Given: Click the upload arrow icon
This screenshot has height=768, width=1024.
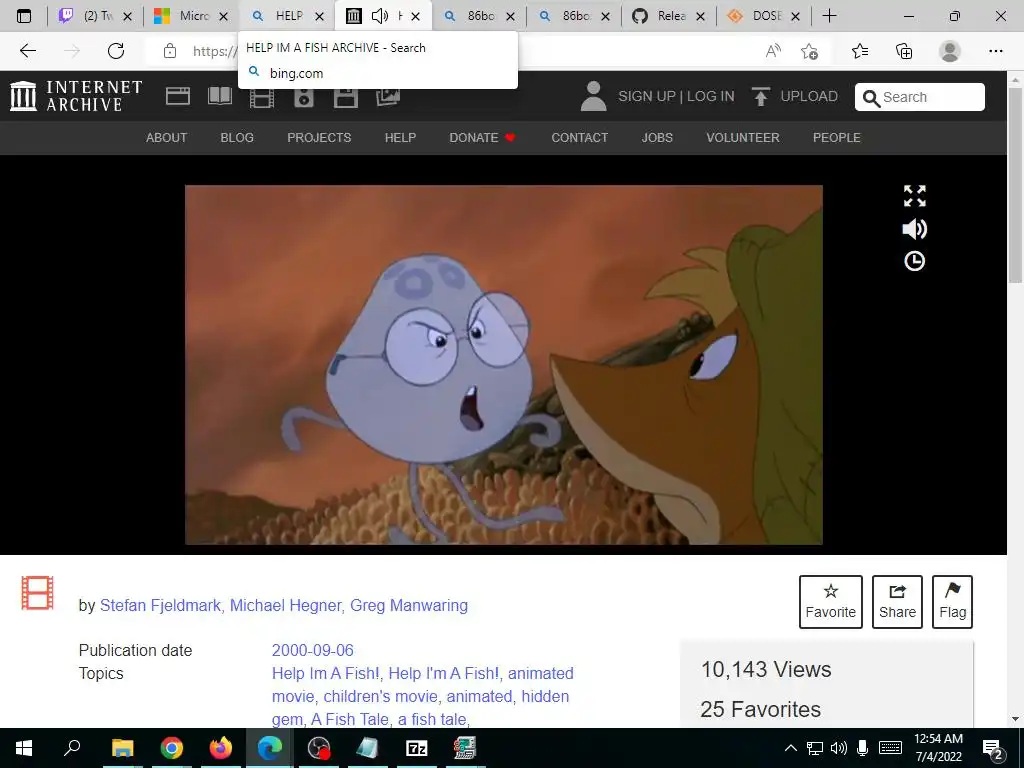Looking at the screenshot, I should (761, 97).
